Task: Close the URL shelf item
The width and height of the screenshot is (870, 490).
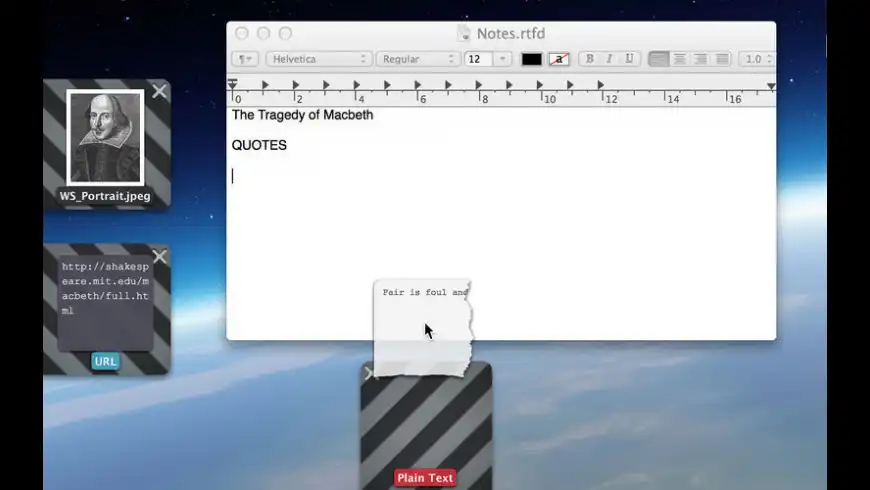Action: (x=159, y=256)
